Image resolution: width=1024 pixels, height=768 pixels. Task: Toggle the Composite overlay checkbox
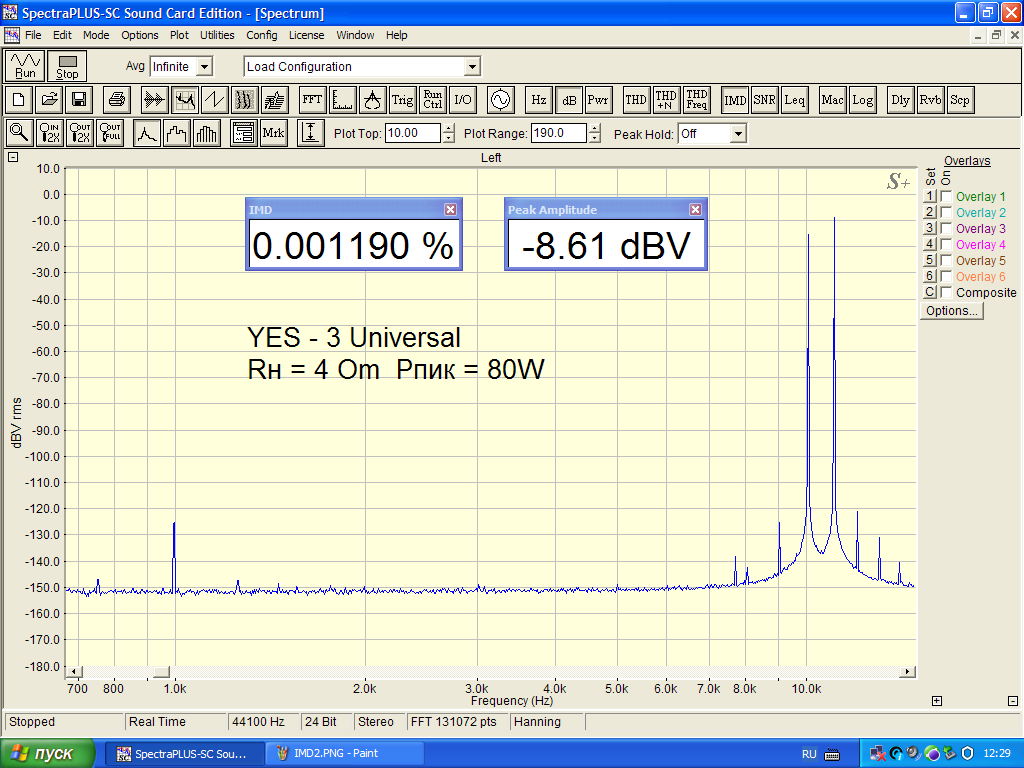946,293
